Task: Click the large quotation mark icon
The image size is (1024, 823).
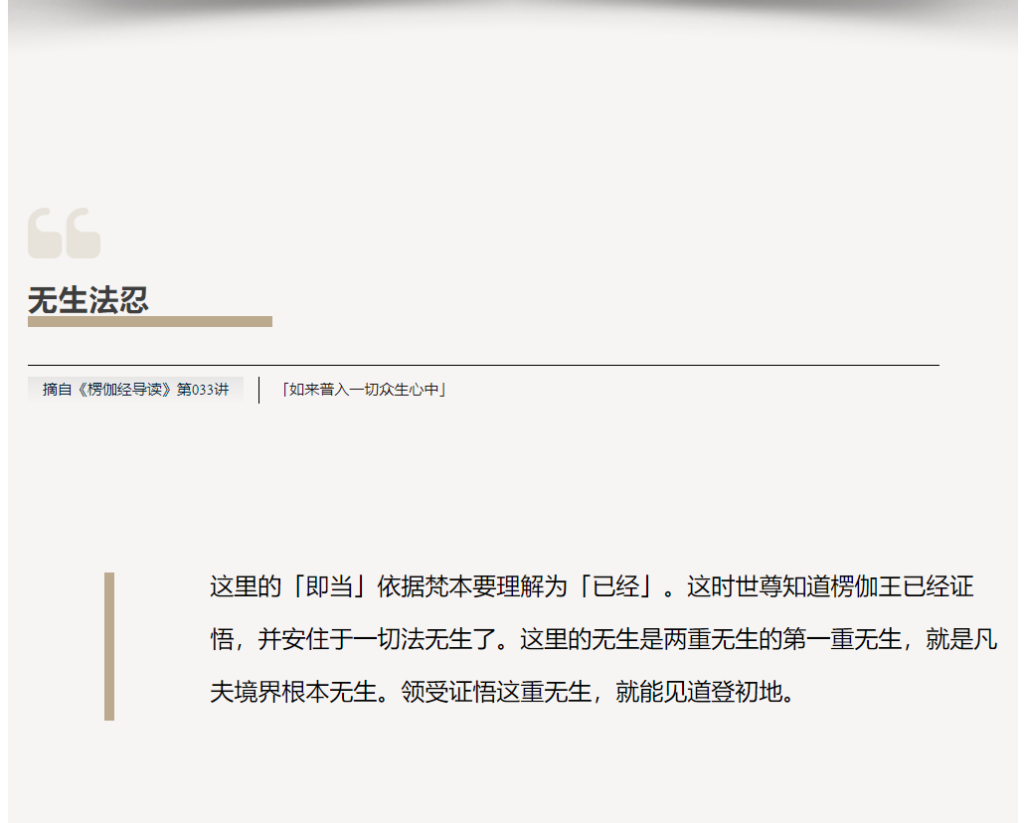Action: [64, 233]
